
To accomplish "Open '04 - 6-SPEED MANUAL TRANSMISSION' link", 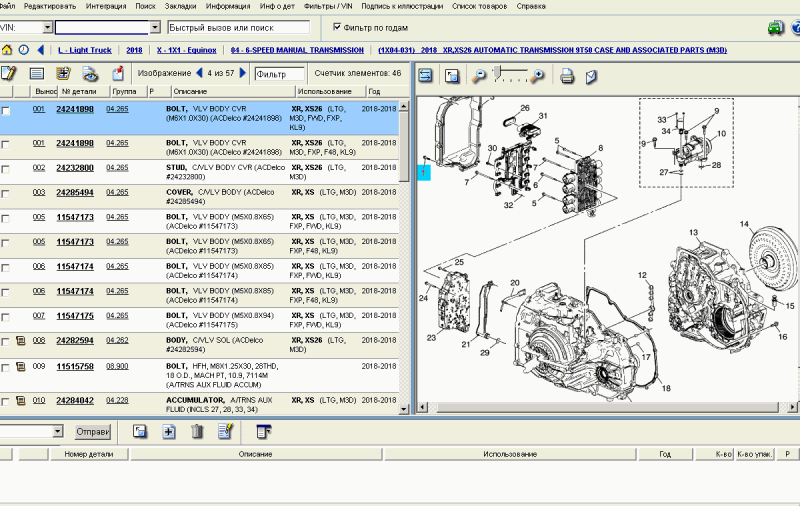I will pyautogui.click(x=297, y=50).
